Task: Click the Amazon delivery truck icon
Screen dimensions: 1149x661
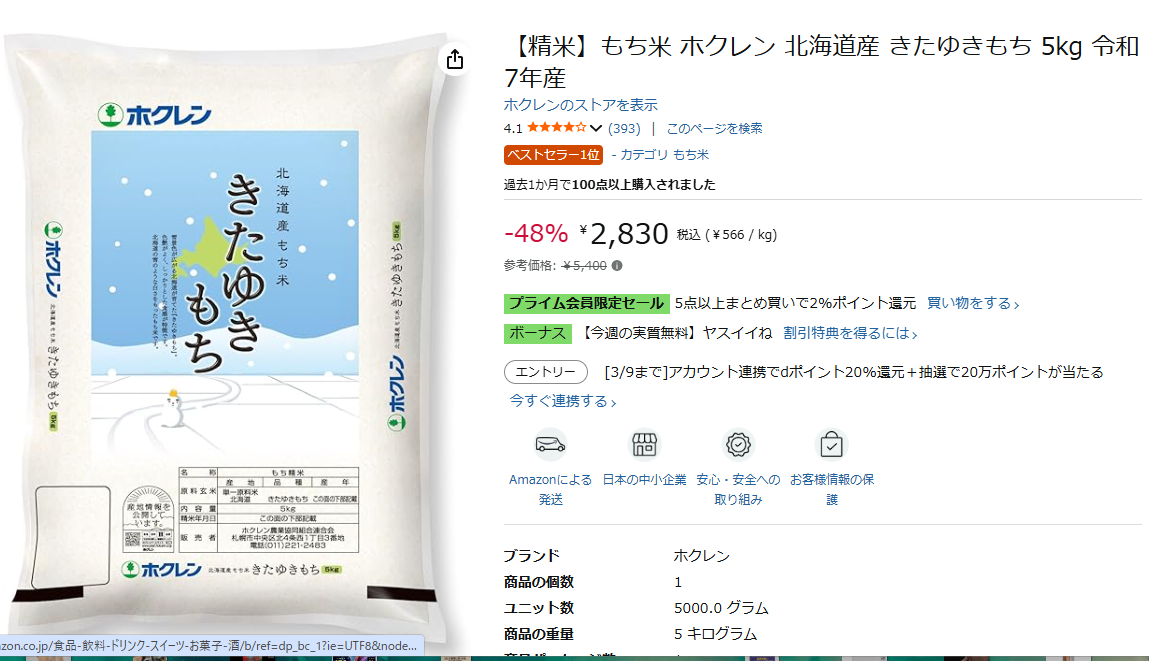Action: point(550,444)
